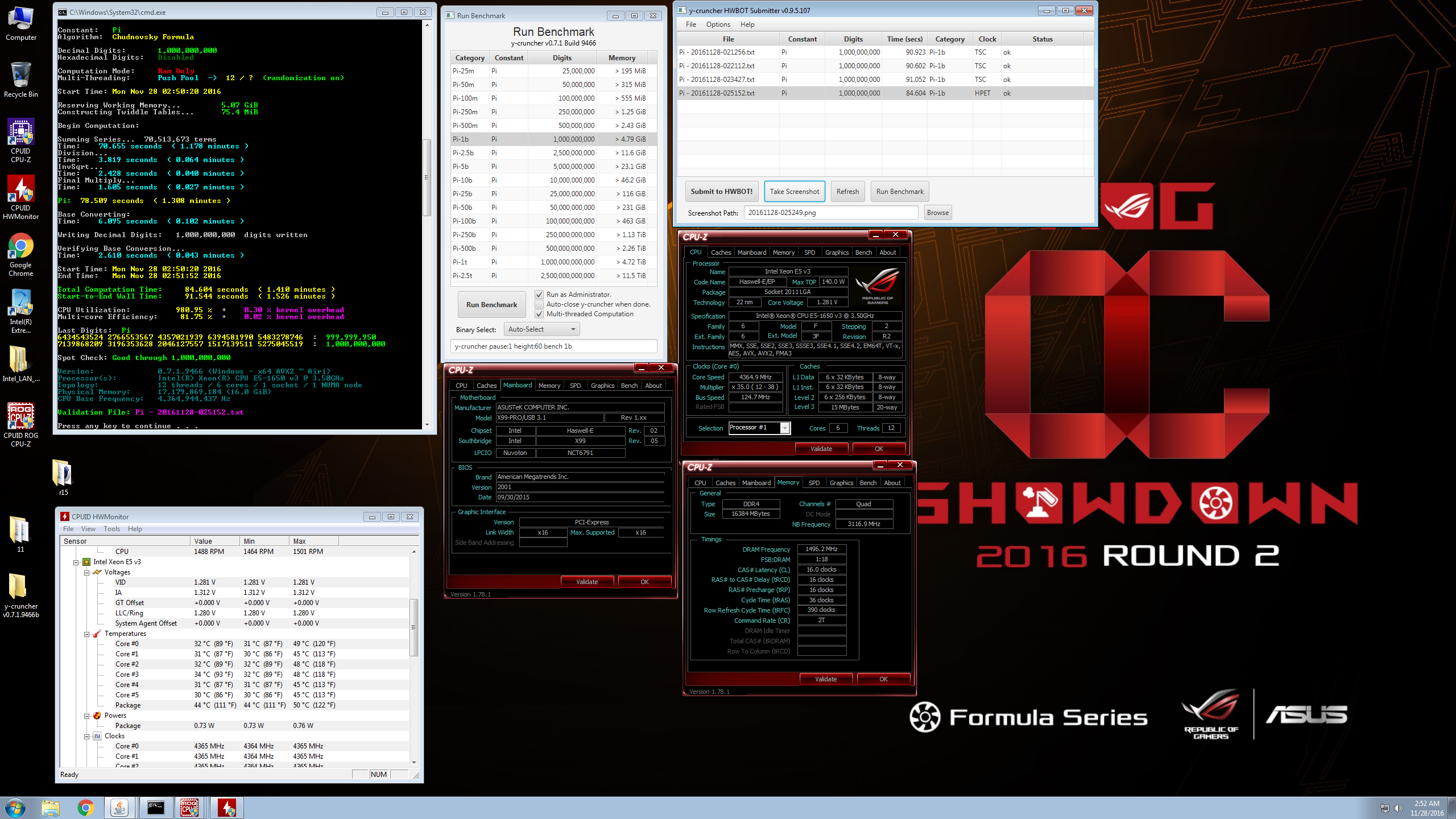Select the Intel_LAN folder on desktop
This screenshot has width=1456, height=819.
click(21, 364)
